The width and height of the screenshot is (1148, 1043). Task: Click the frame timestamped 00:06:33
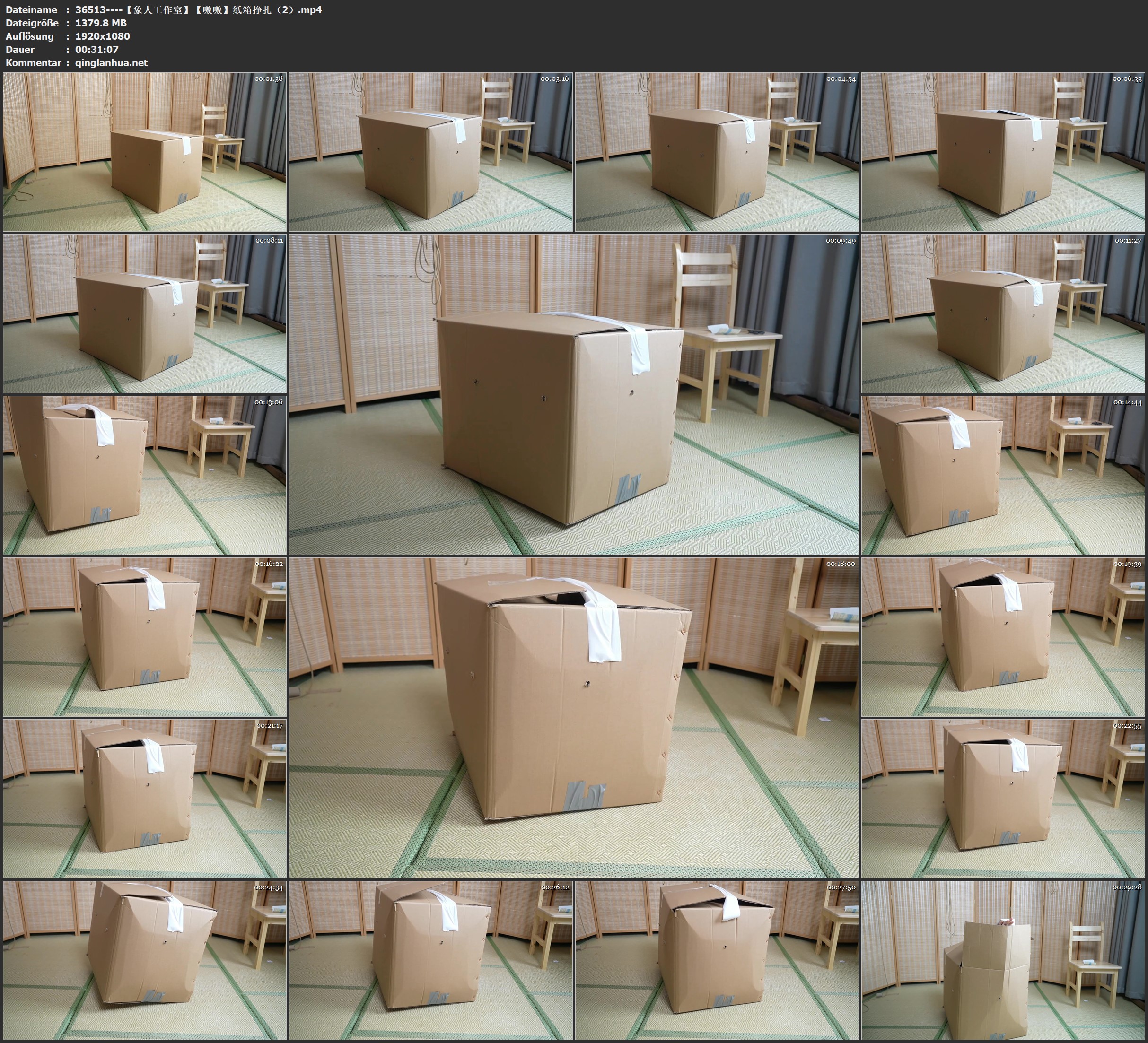pos(1003,151)
